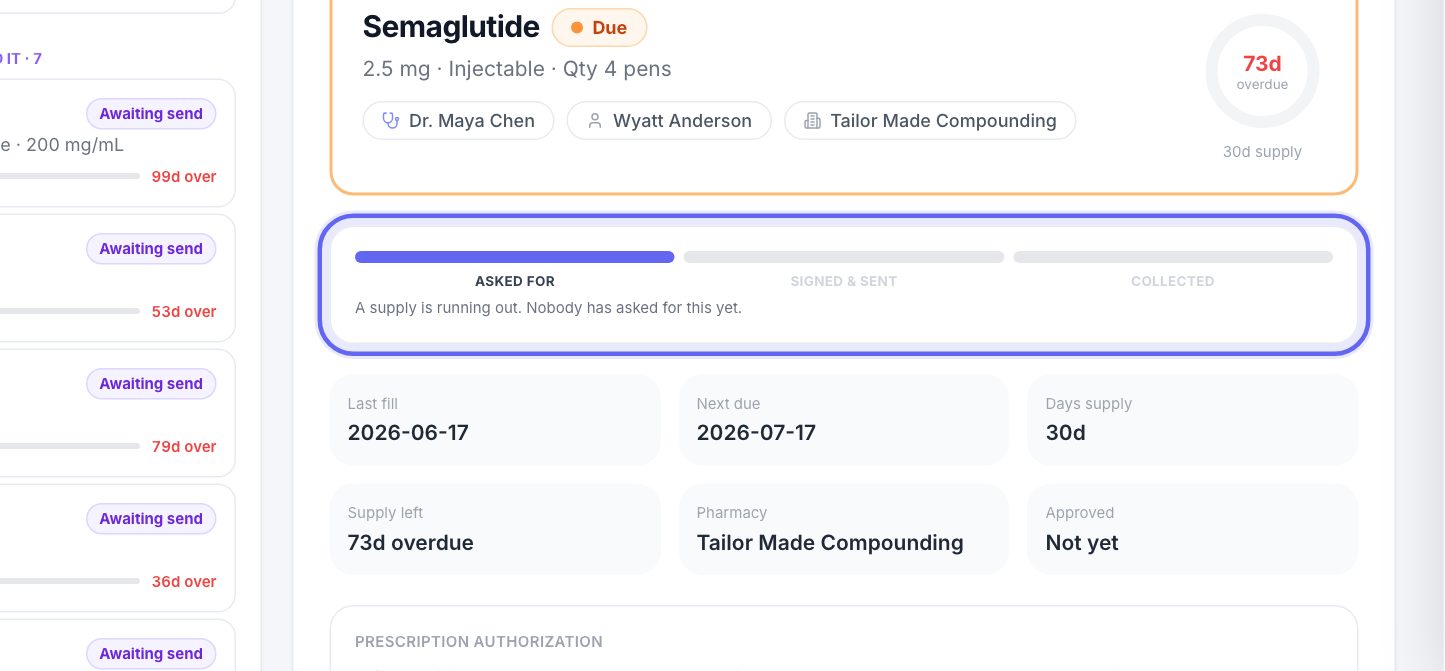The height and width of the screenshot is (671, 1445).
Task: Select the Asked For progress step
Action: point(514,270)
